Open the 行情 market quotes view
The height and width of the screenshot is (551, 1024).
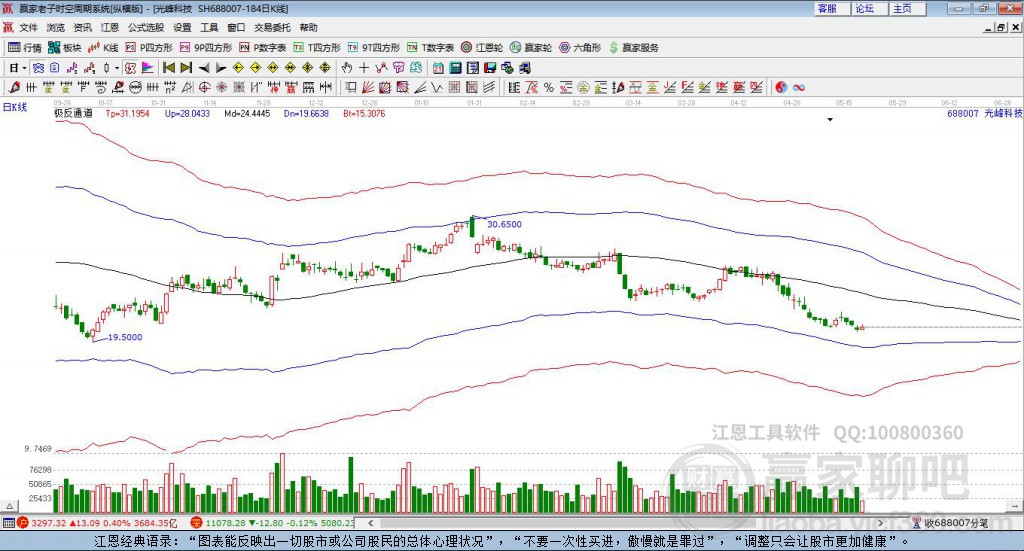point(25,47)
